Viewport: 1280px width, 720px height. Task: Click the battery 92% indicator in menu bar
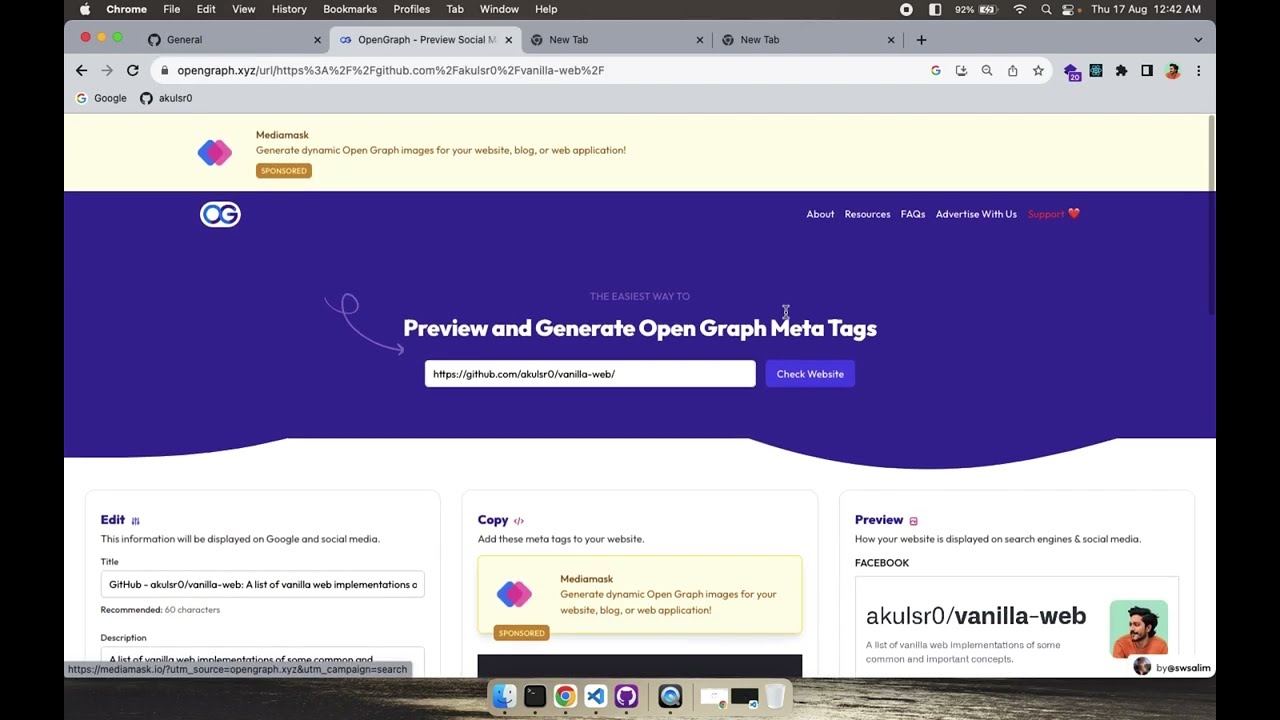pyautogui.click(x=976, y=9)
